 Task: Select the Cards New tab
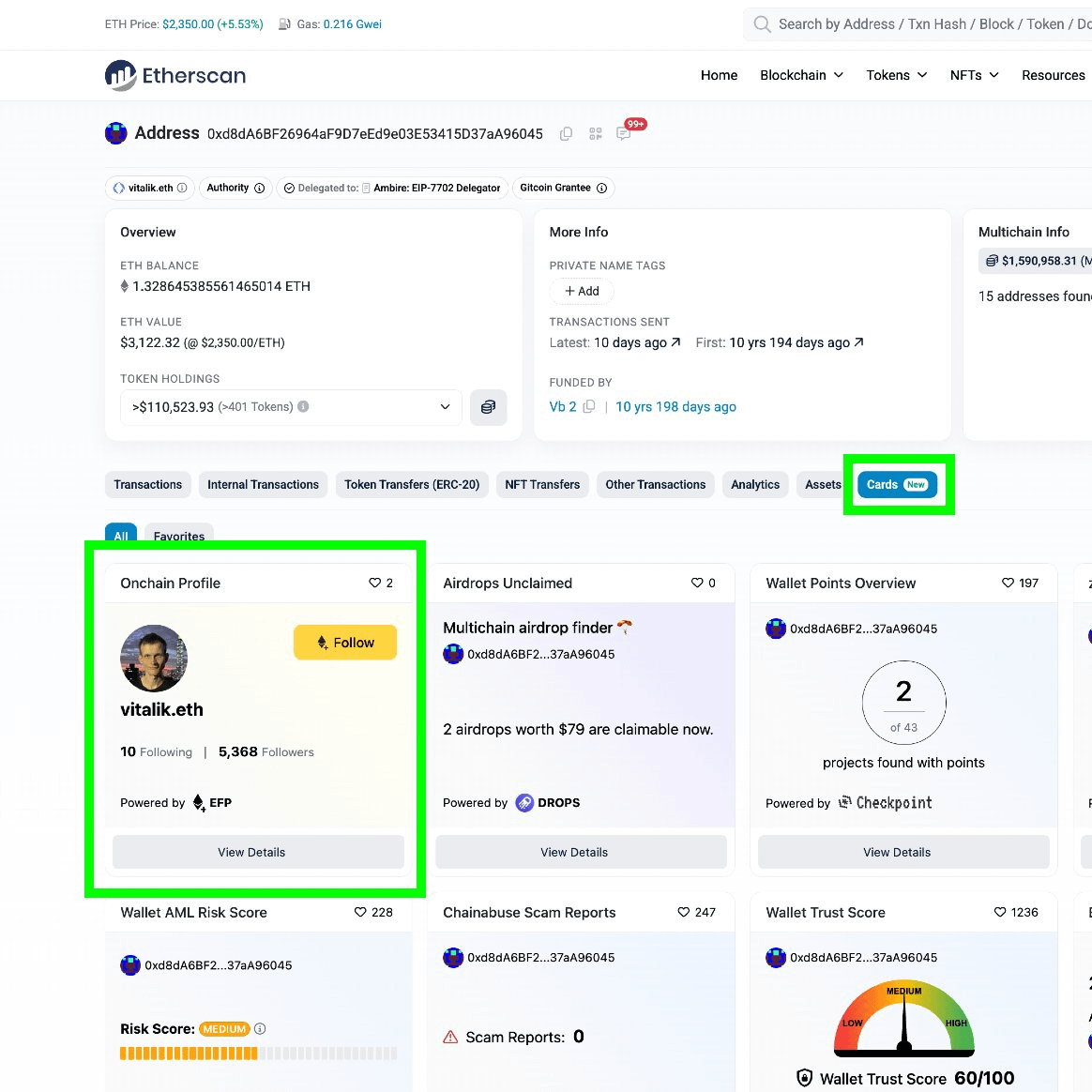897,485
